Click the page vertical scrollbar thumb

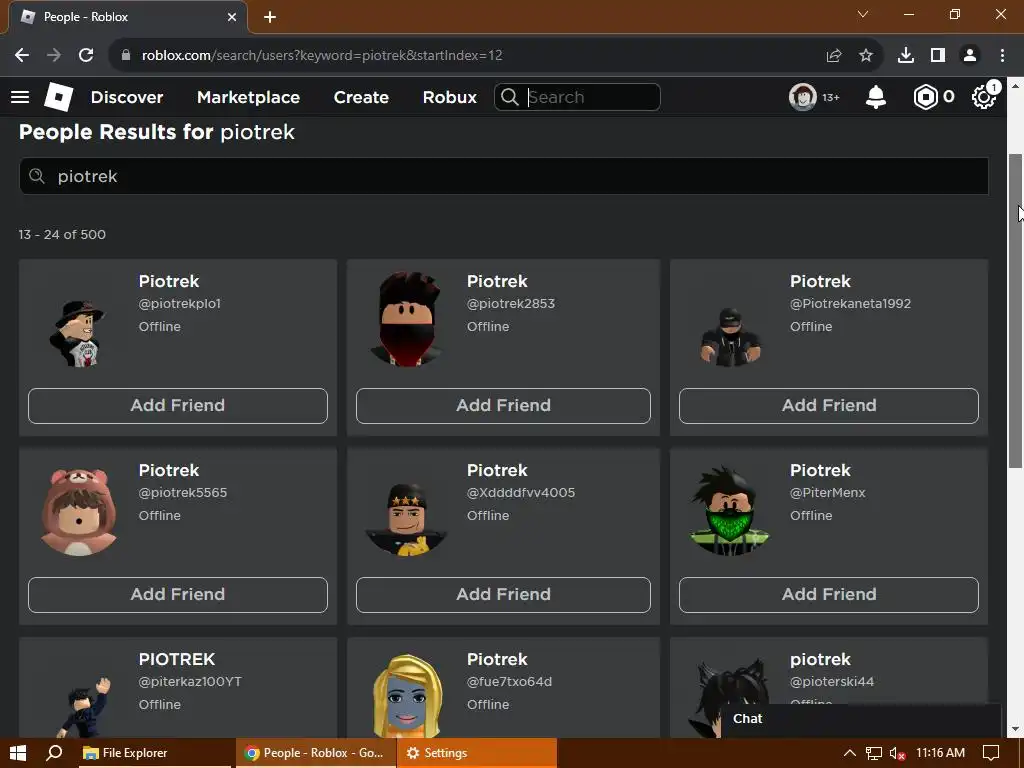pos(1016,310)
